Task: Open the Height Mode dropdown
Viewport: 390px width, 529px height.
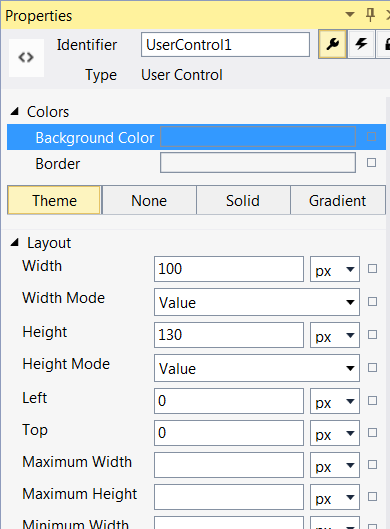Action: coord(257,368)
